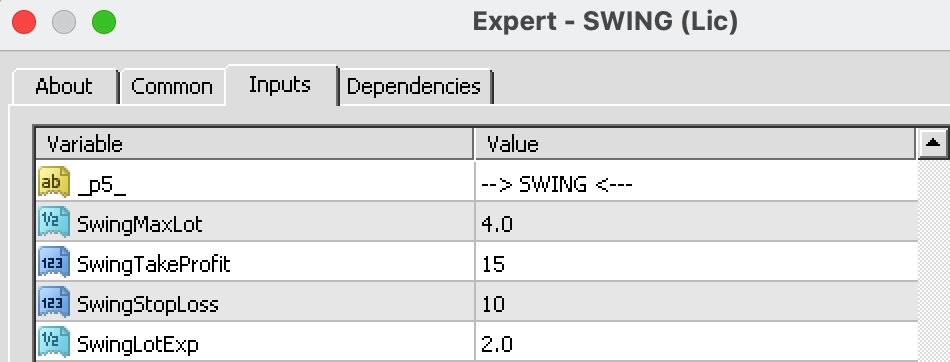Image resolution: width=950 pixels, height=362 pixels.
Task: Switch to the About tab
Action: (64, 86)
